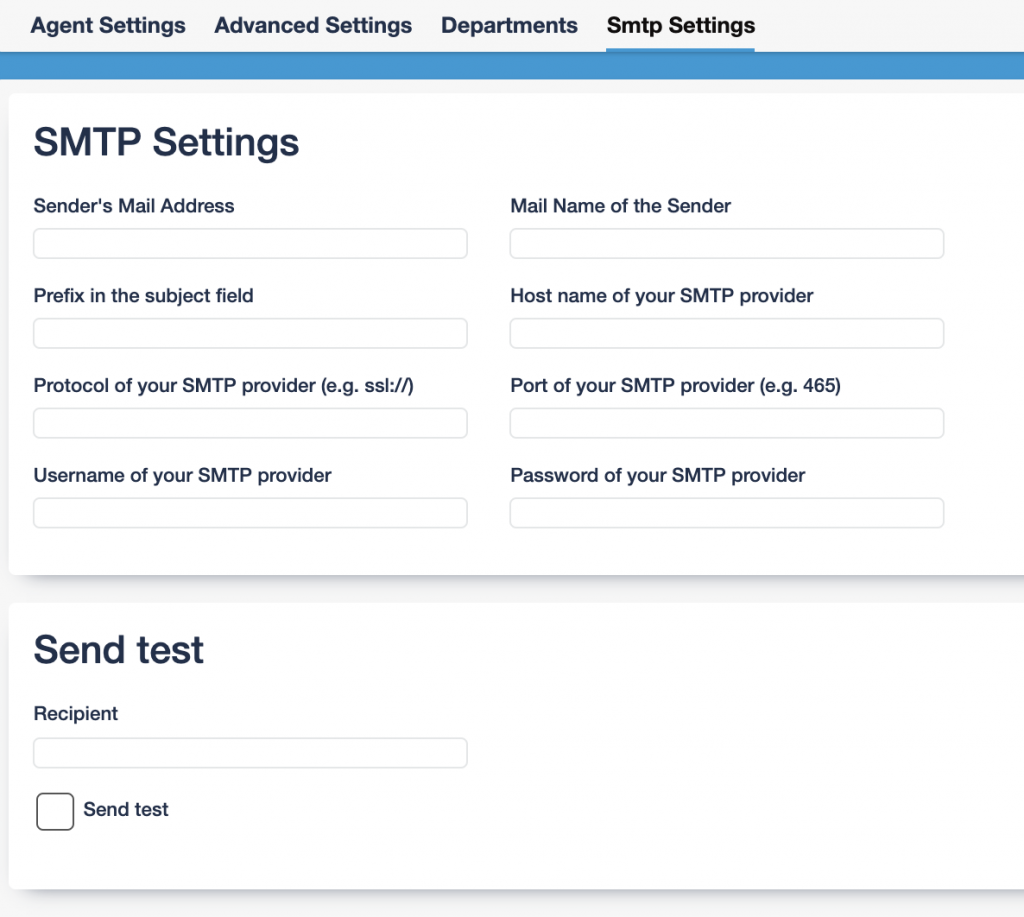Click the large 'Send test' section heading

tap(118, 650)
